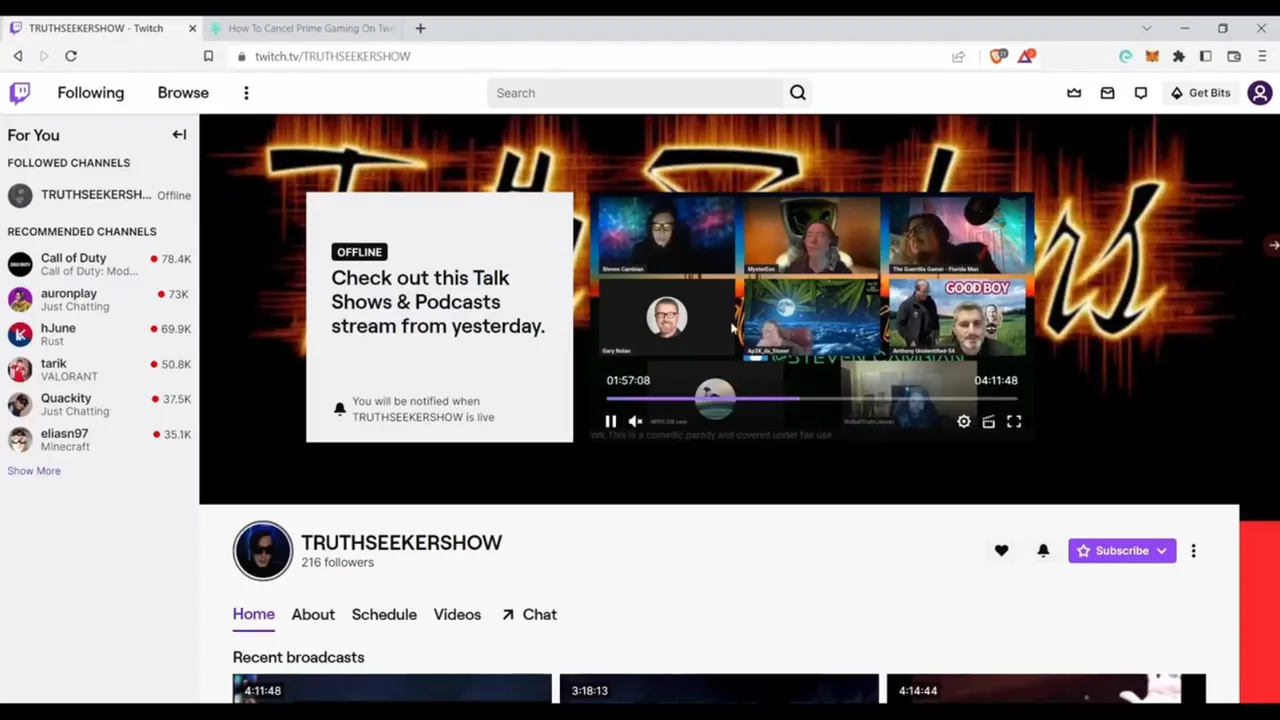Pause the video player
Screen dimensions: 1280x720
610,422
